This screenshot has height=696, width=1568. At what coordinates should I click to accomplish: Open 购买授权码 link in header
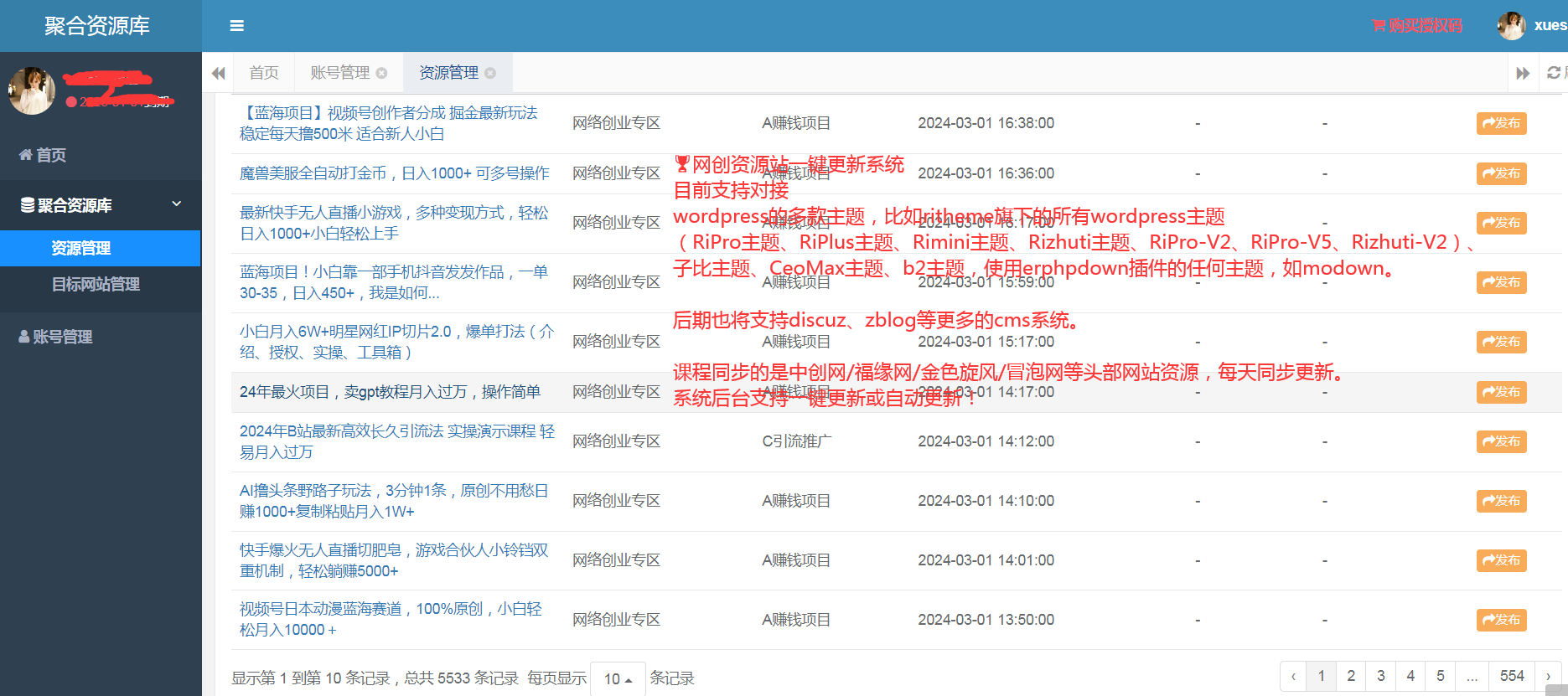1417,26
